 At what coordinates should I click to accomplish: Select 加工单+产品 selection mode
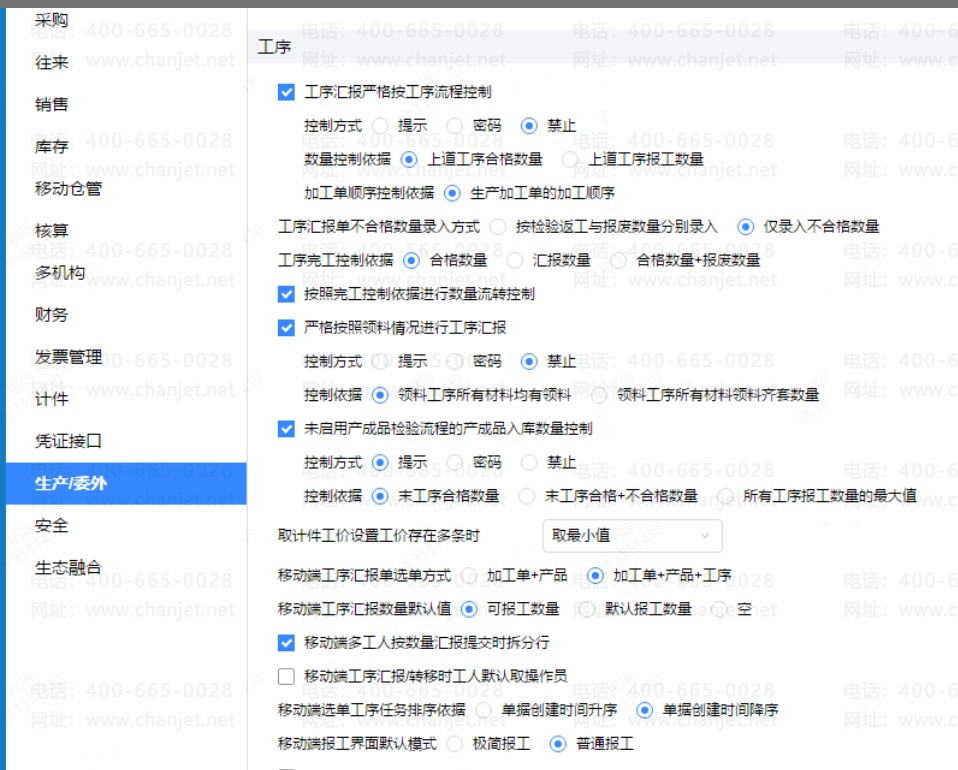[469, 576]
